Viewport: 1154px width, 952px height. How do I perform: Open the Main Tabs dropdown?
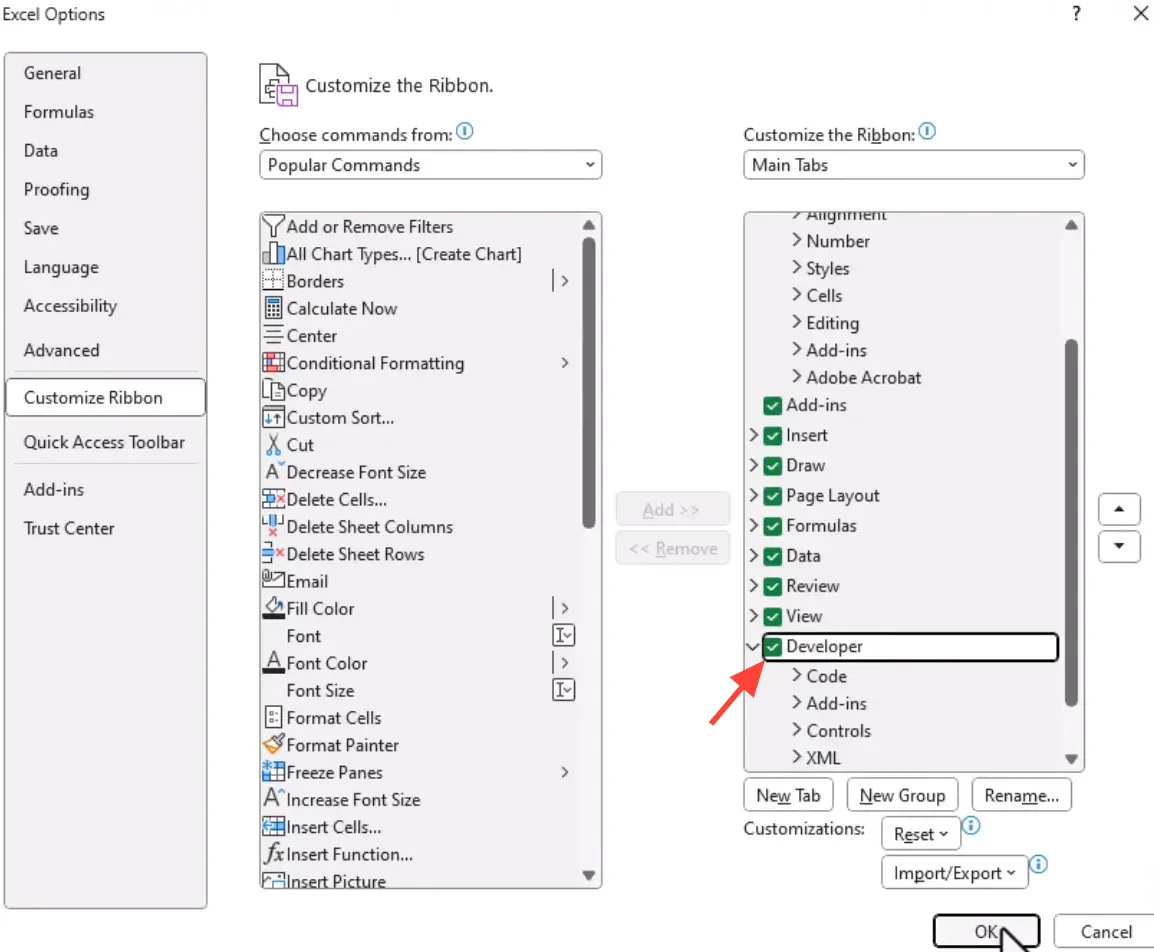click(x=913, y=165)
